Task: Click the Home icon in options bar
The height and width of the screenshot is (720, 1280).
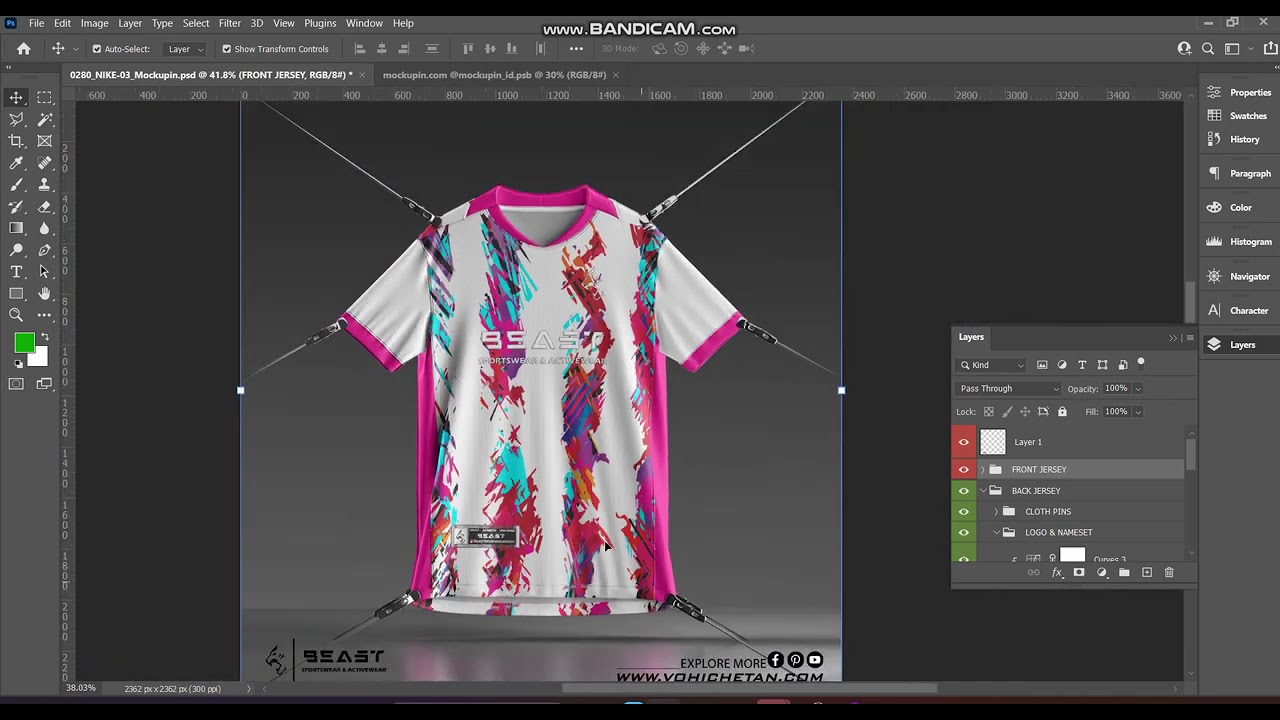Action: pos(24,48)
